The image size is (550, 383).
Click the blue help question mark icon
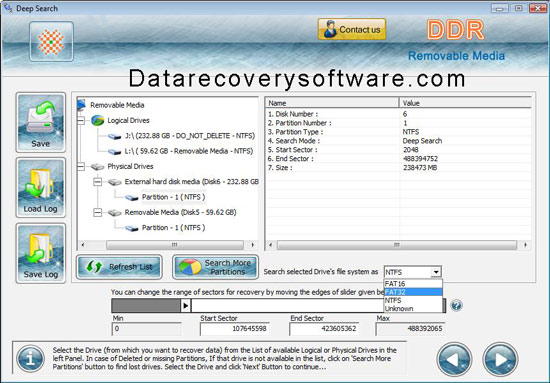pos(456,305)
